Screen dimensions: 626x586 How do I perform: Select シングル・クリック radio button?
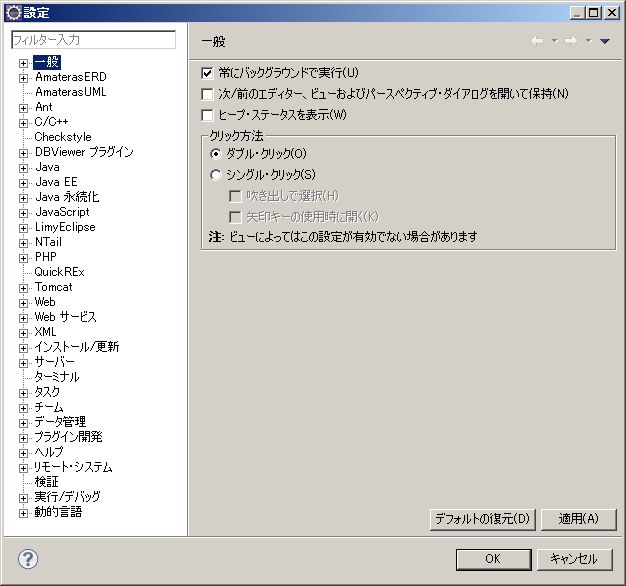click(216, 175)
